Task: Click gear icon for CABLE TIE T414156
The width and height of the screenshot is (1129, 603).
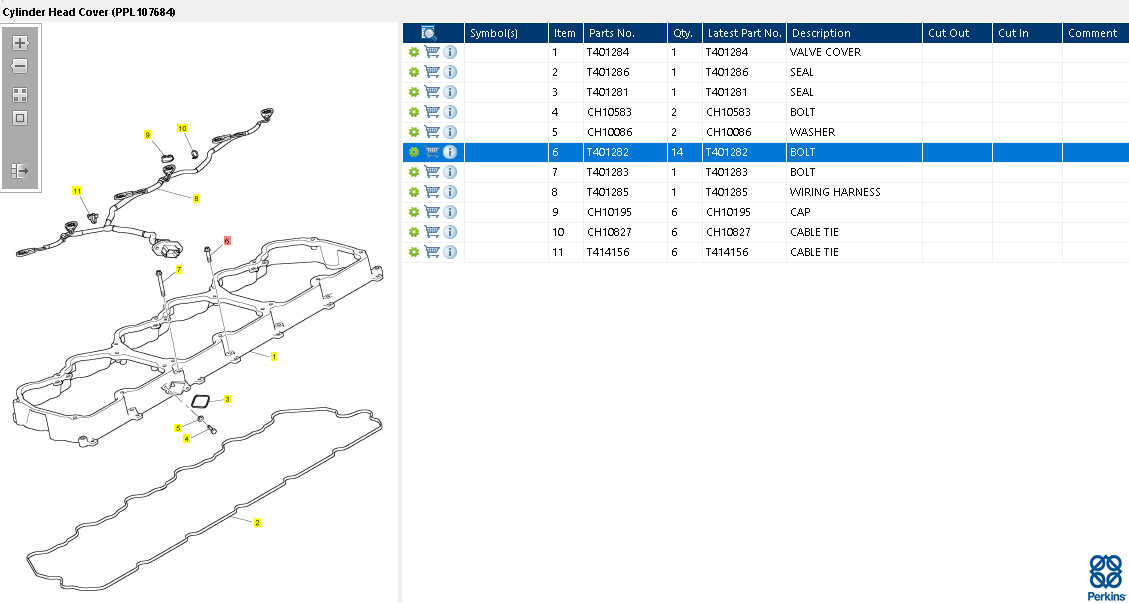Action: point(414,252)
